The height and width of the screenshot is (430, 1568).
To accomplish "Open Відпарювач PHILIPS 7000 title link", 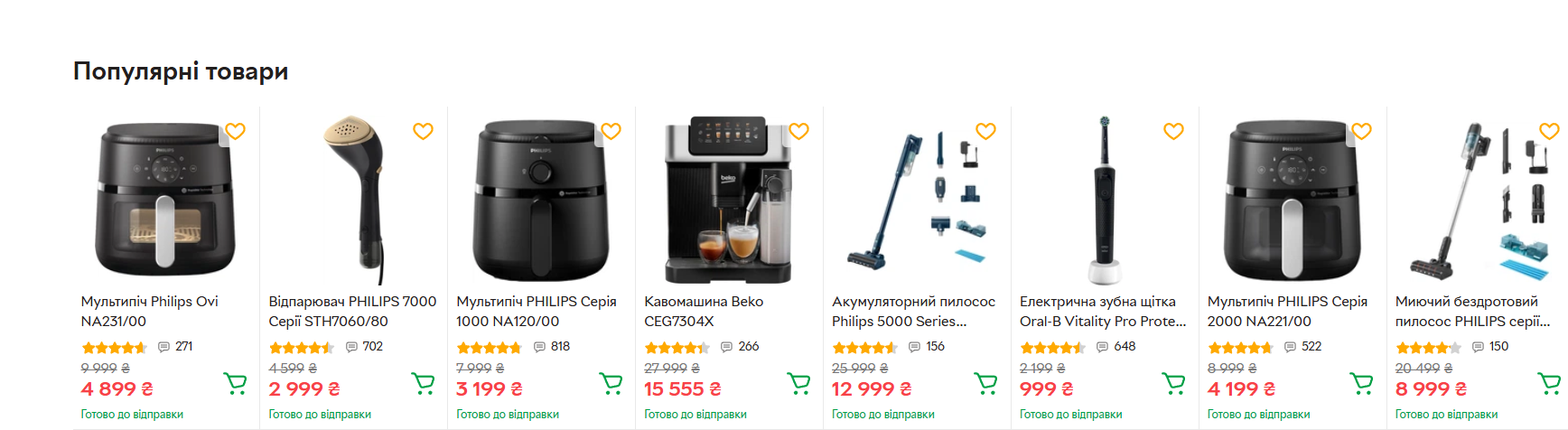I will pyautogui.click(x=352, y=311).
